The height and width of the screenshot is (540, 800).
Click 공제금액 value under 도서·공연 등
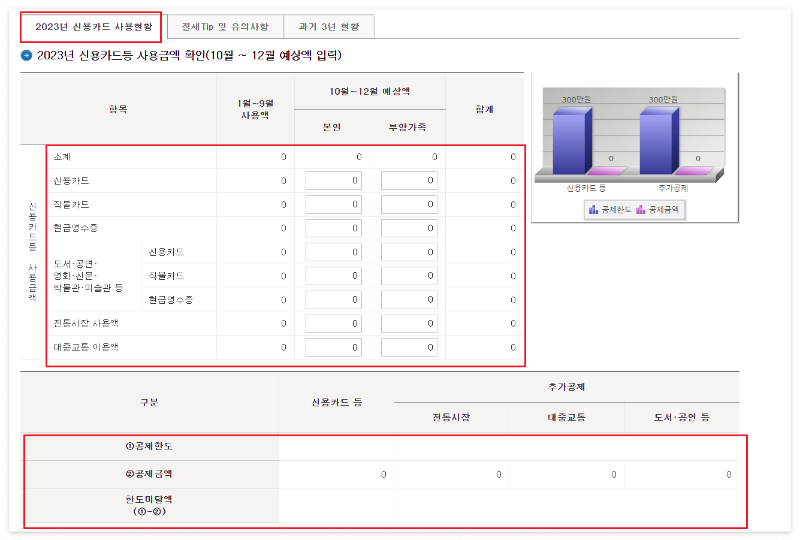point(729,475)
